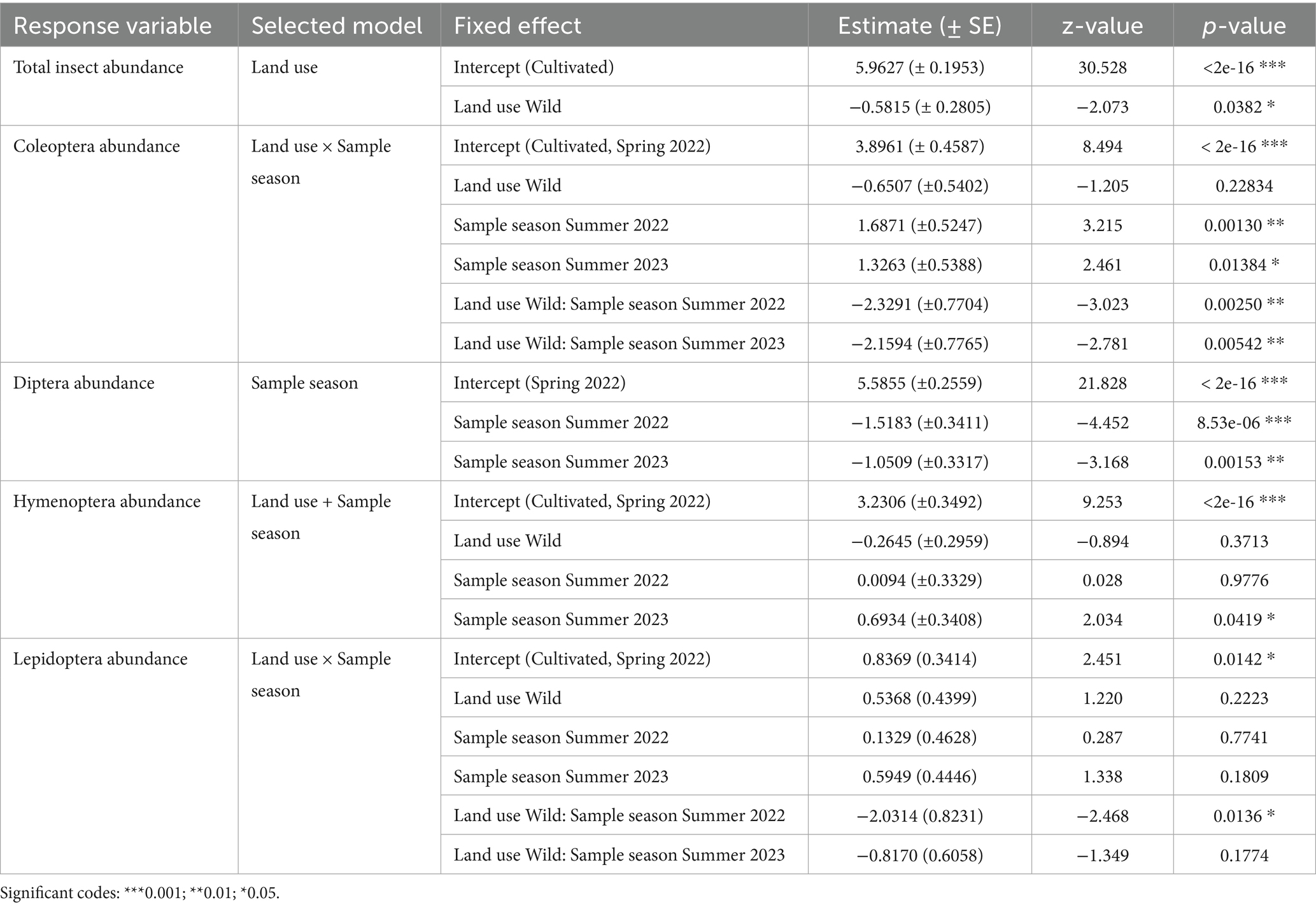The width and height of the screenshot is (1316, 907).
Task: Click the Intercept (Spring 2022) cell
Action: tap(539, 383)
